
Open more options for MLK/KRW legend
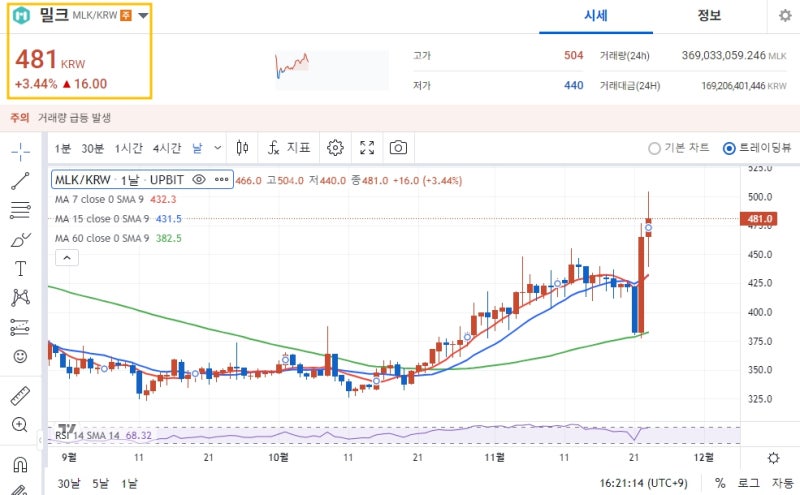(221, 180)
